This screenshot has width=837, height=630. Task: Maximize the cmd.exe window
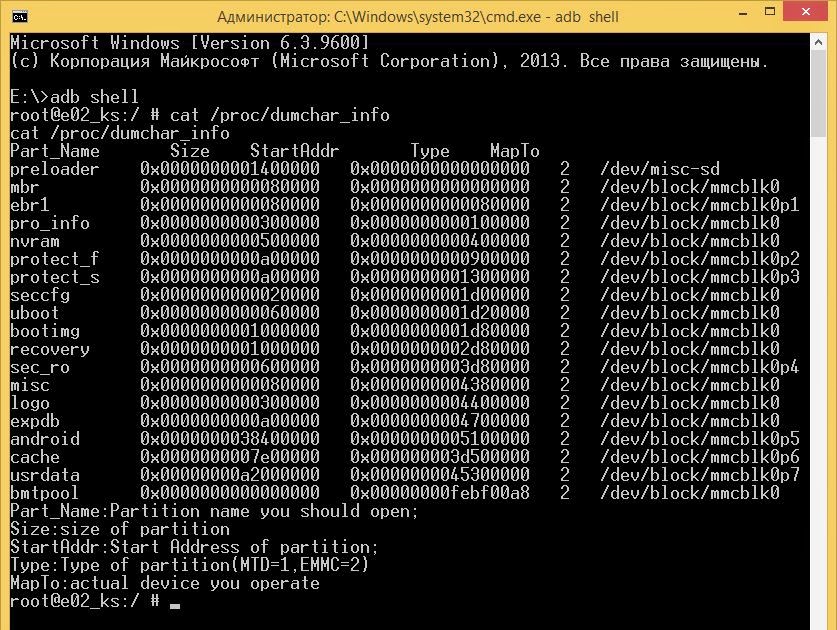[770, 12]
